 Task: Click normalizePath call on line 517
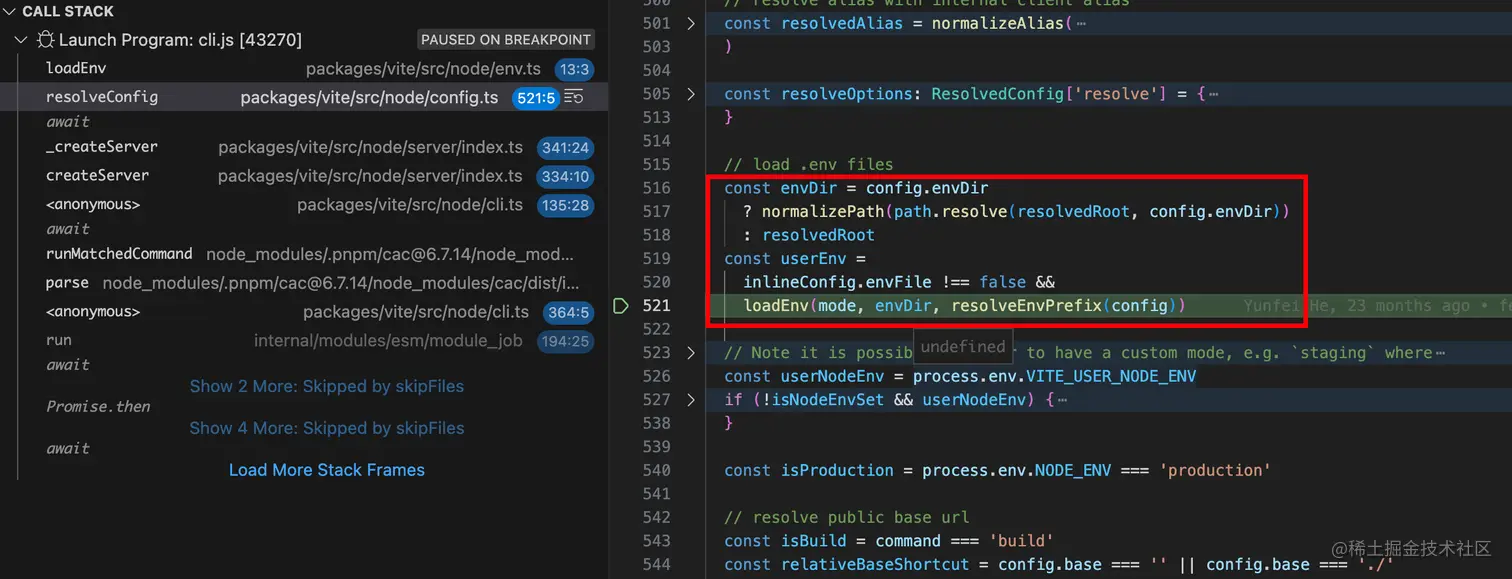coord(822,211)
